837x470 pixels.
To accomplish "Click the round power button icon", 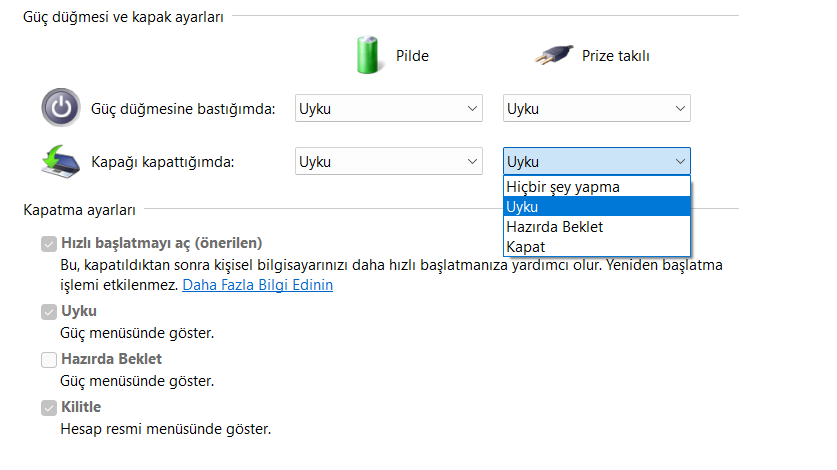I will click(x=61, y=107).
